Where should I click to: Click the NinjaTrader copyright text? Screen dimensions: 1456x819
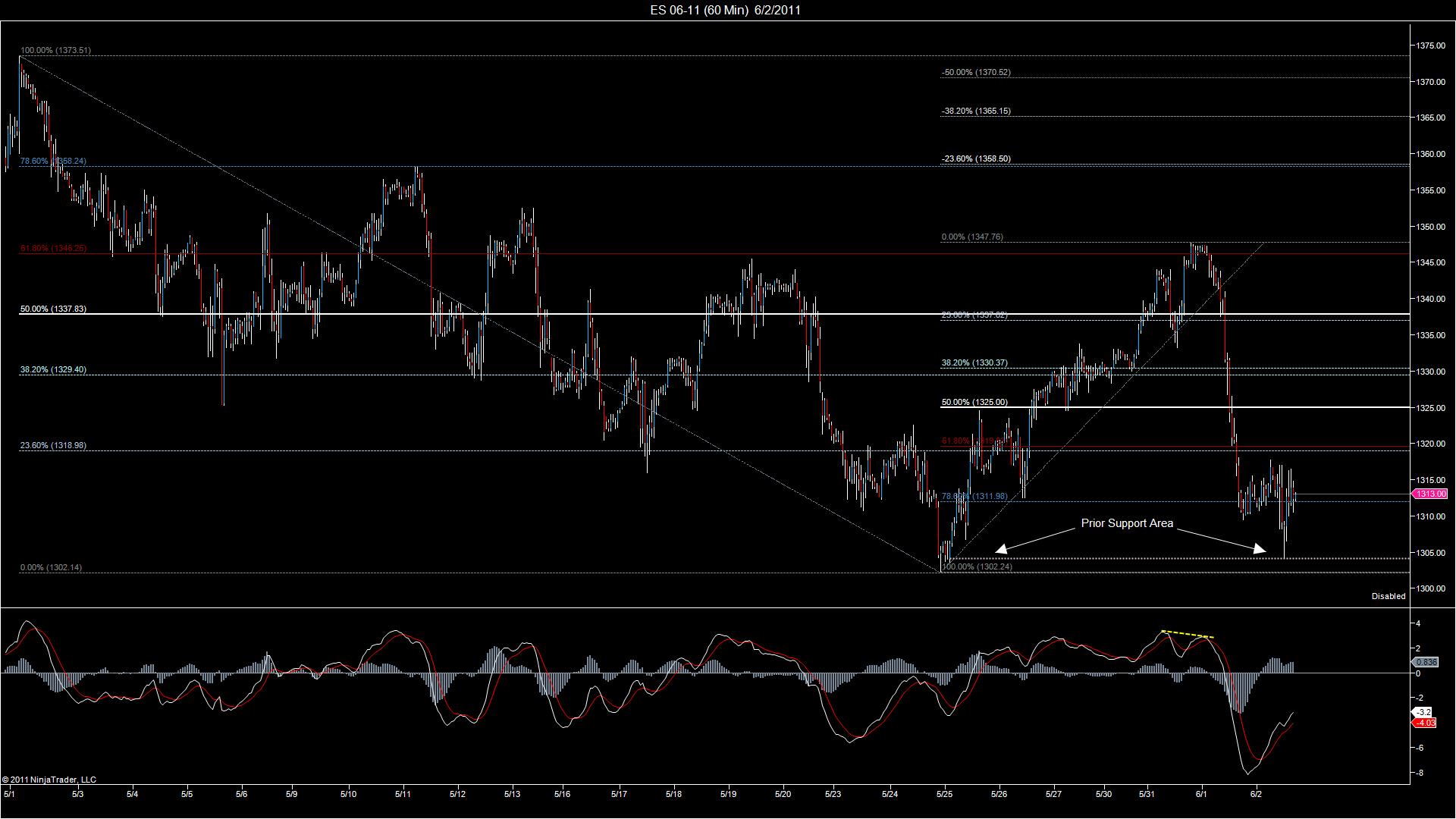(x=49, y=780)
